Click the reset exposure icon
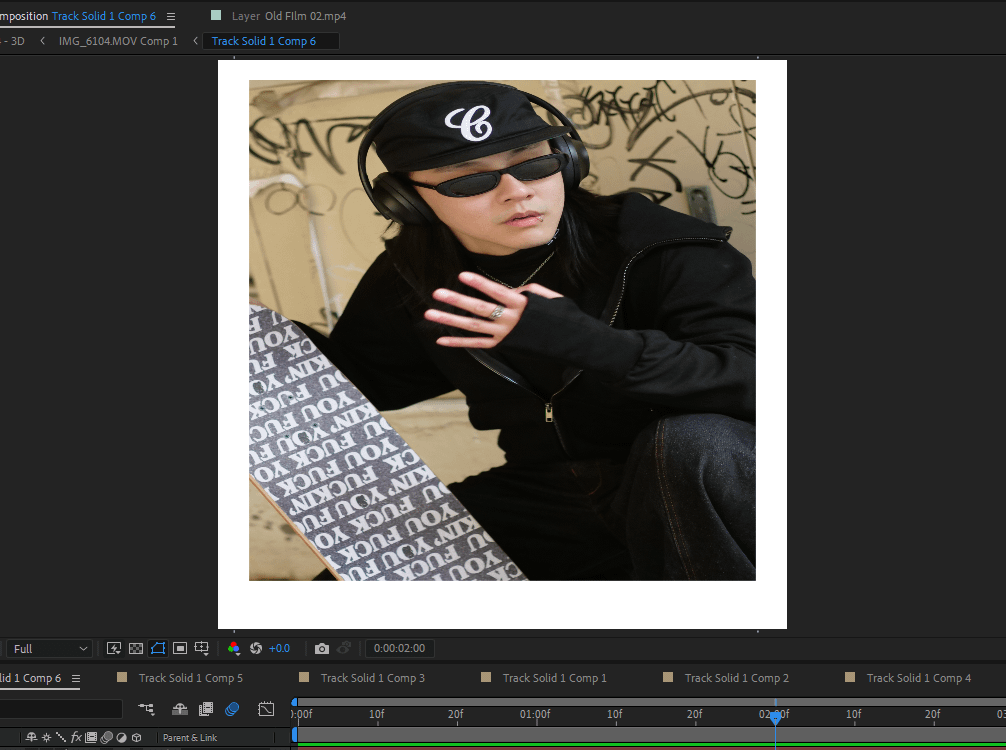This screenshot has width=1006, height=750. pyautogui.click(x=256, y=648)
